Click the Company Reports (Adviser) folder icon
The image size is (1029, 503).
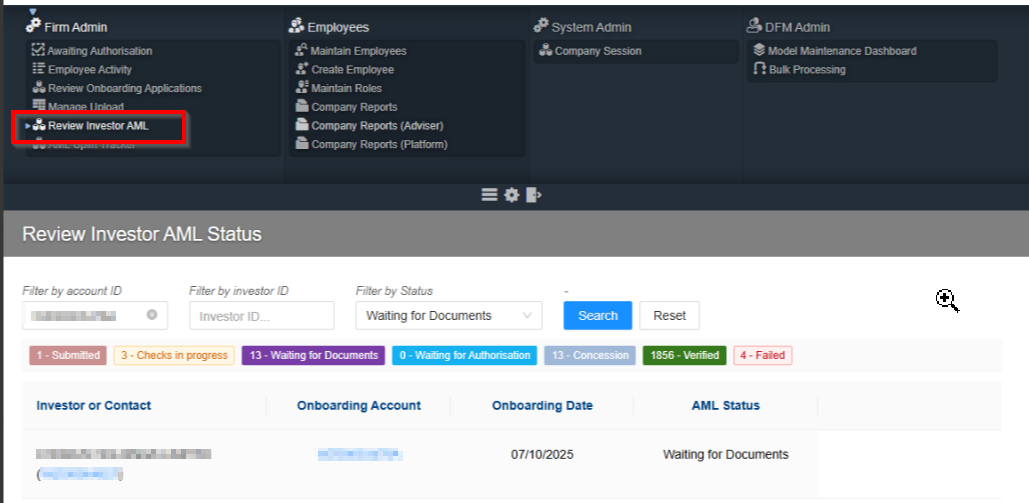[x=302, y=124]
